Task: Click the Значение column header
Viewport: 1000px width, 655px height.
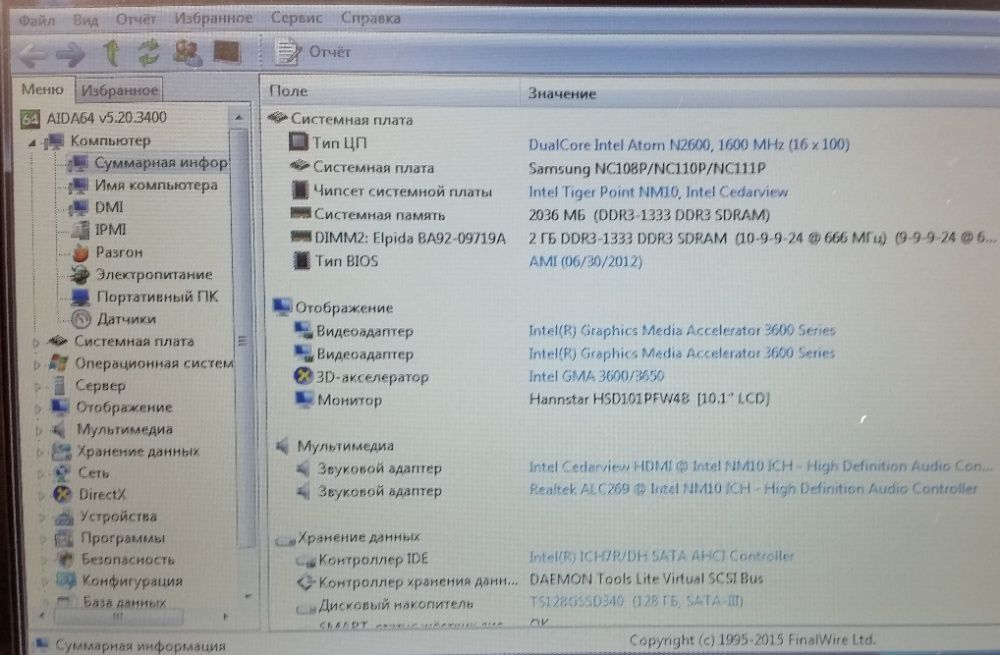Action: (x=759, y=93)
